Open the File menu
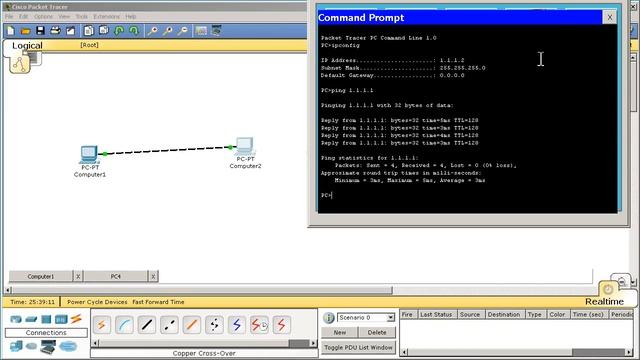This screenshot has height=360, width=640. click(9, 16)
